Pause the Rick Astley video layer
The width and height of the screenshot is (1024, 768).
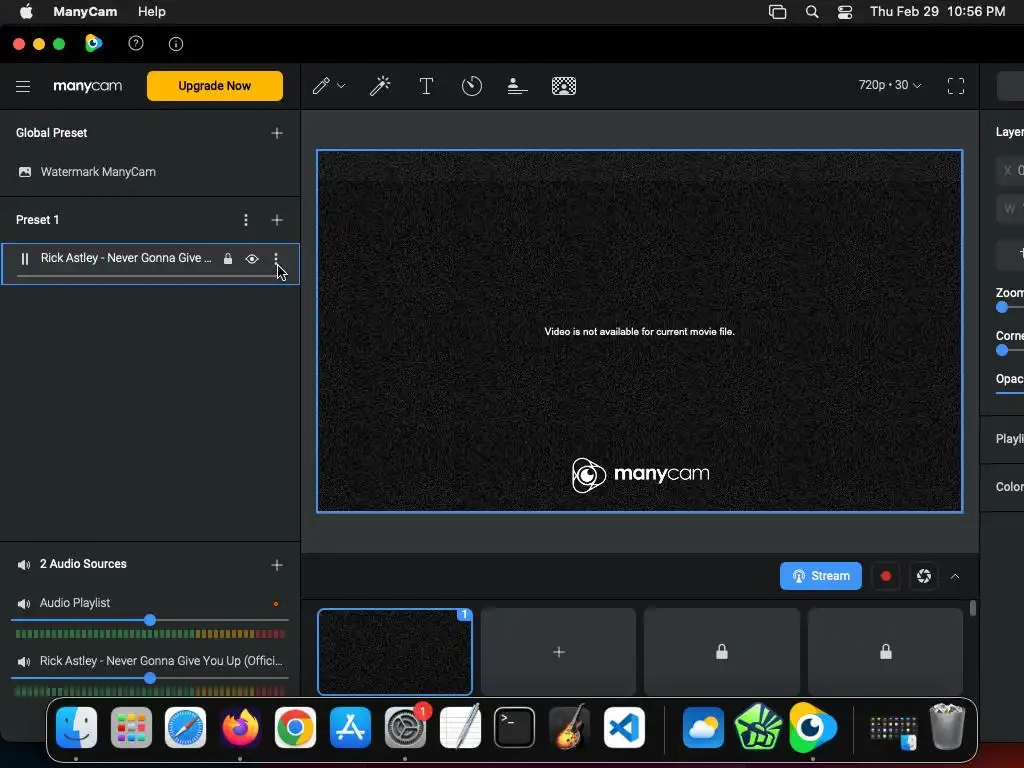click(x=25, y=259)
